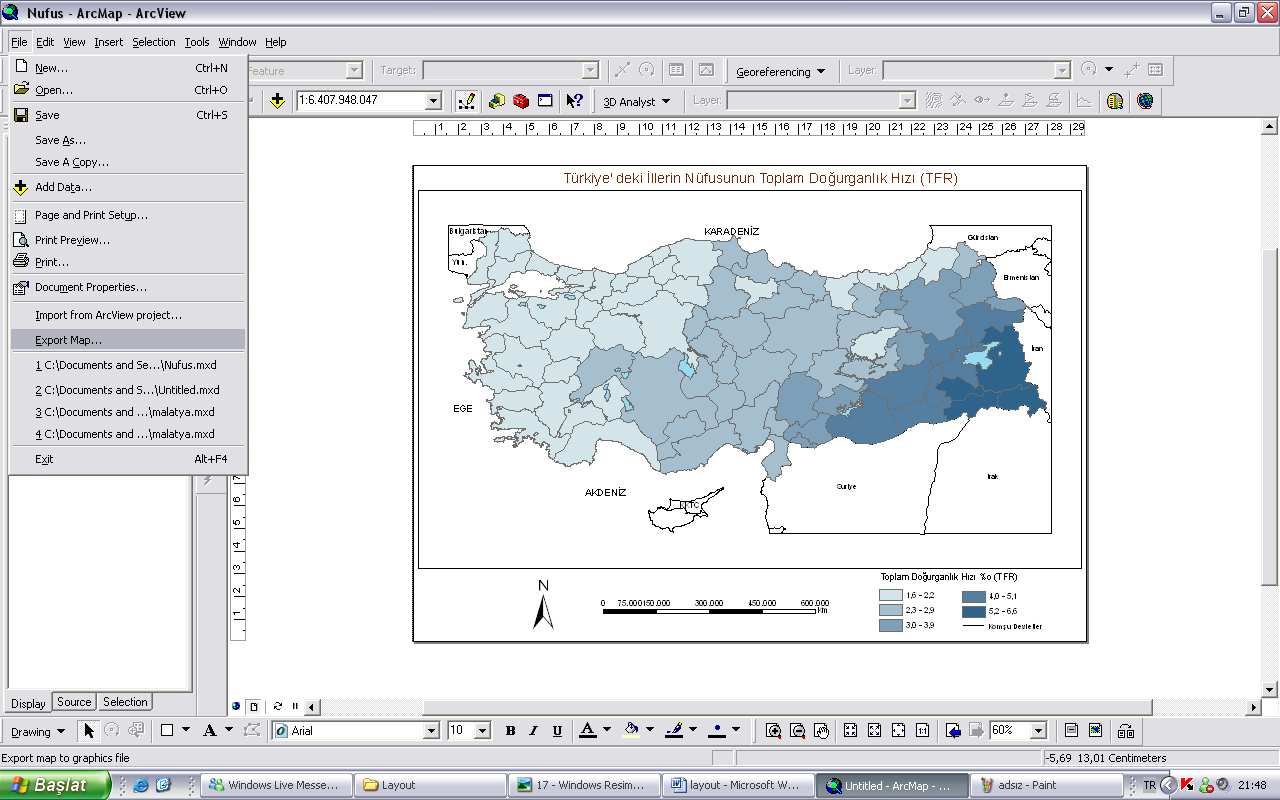Click the What's This help pointer
The image size is (1280, 800).
(x=574, y=101)
